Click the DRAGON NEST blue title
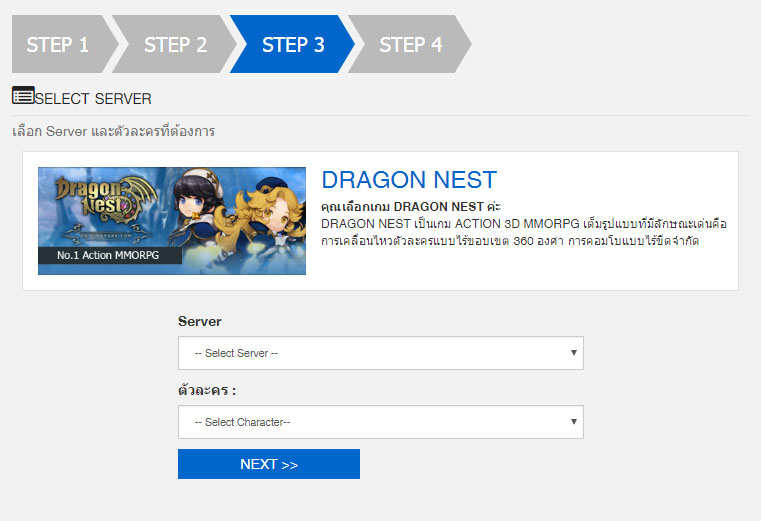The image size is (761, 521). click(x=409, y=180)
